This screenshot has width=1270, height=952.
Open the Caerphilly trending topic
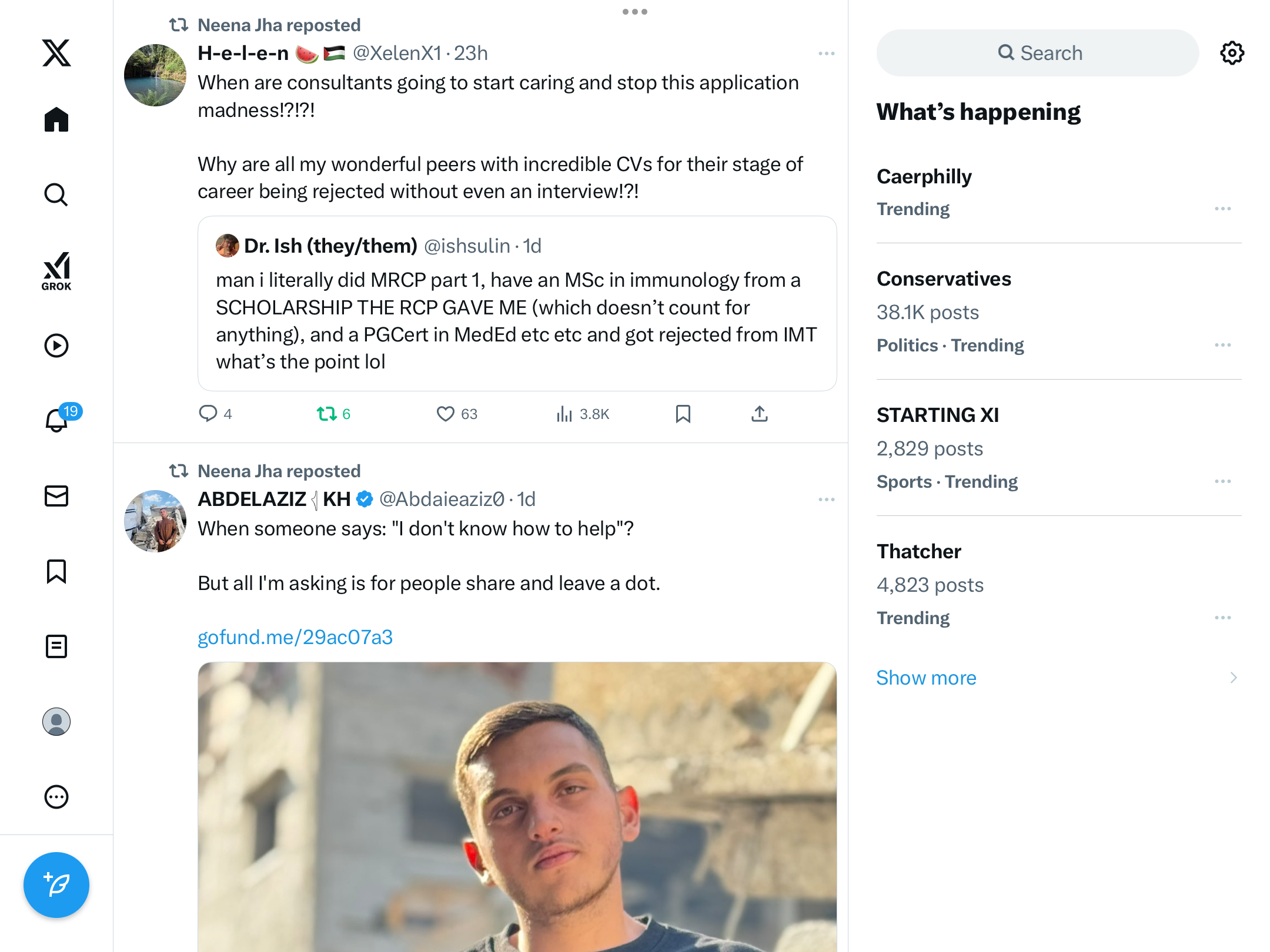[924, 176]
